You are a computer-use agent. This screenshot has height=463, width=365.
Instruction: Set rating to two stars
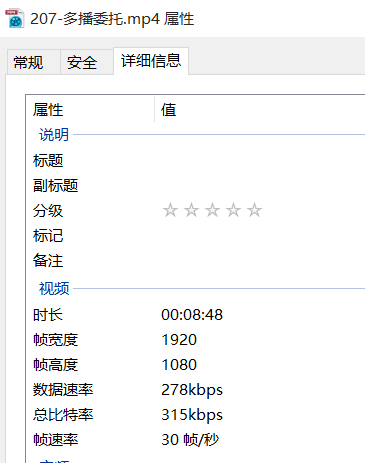(x=191, y=210)
